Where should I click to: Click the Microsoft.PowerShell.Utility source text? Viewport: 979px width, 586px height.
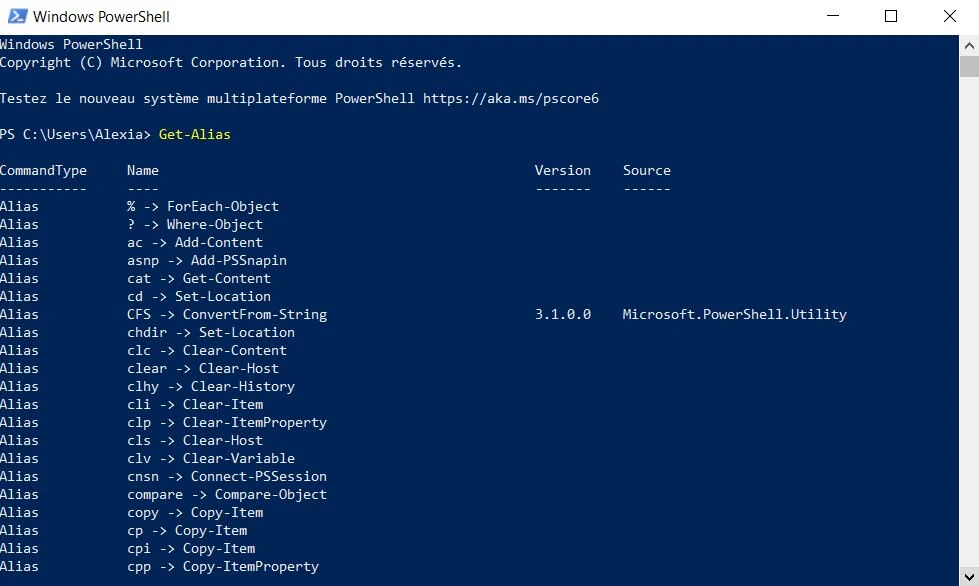[x=735, y=315]
